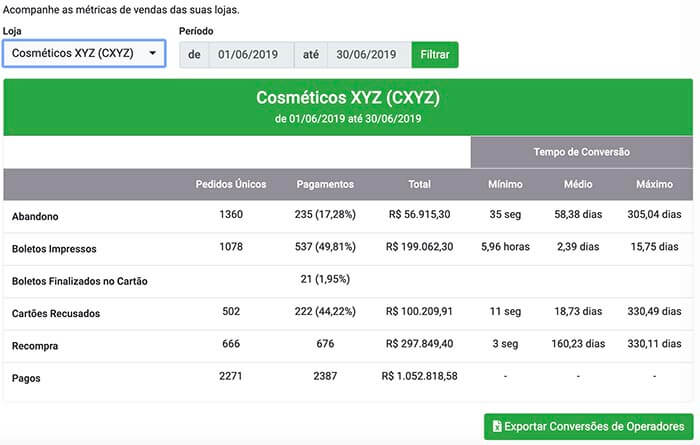Click Exportar Conversões de Operadores button
This screenshot has height=445, width=700.
click(588, 426)
